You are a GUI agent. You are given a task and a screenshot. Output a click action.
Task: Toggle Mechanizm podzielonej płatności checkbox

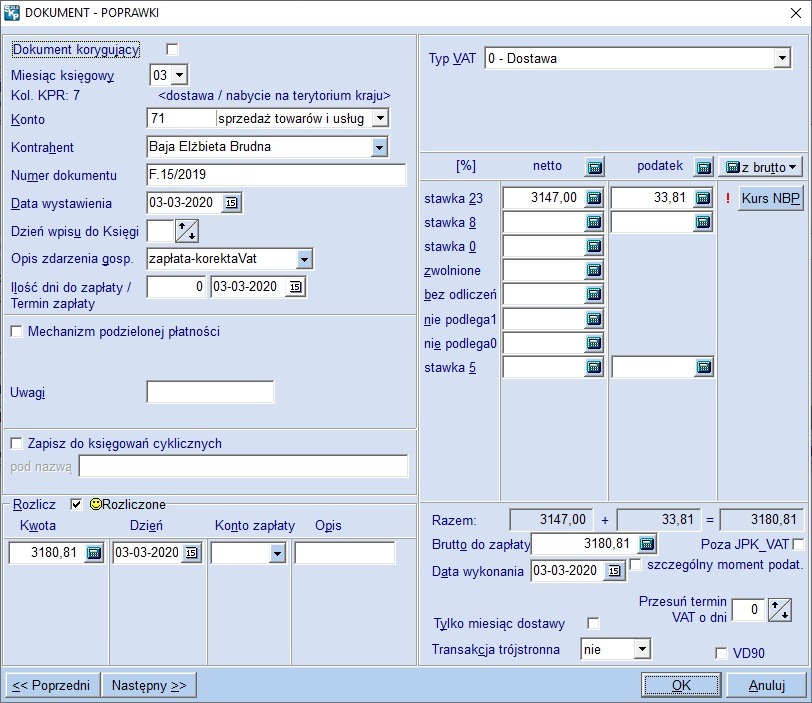coord(17,332)
